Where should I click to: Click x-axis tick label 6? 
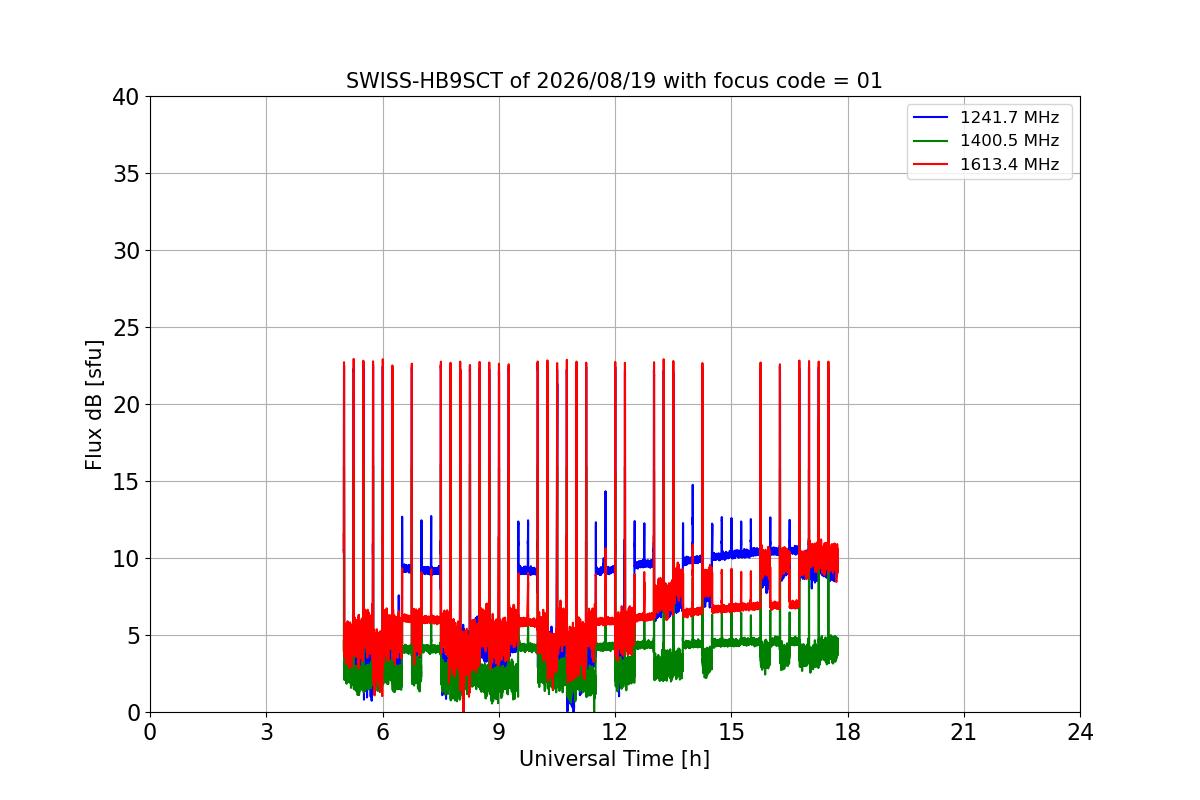tap(382, 732)
